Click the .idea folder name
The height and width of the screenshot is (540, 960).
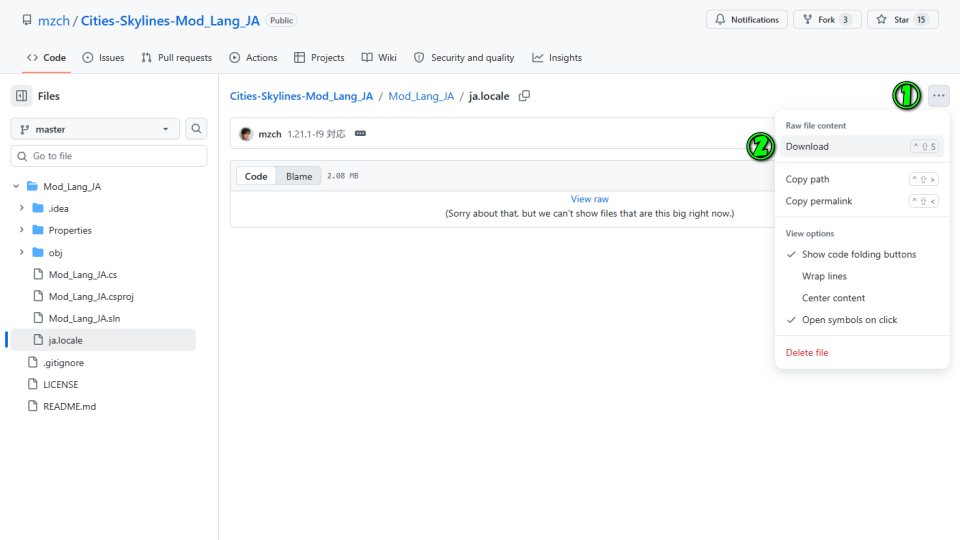(x=58, y=208)
